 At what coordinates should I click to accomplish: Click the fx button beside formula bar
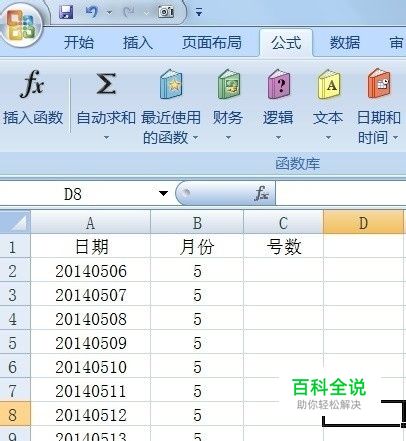click(261, 193)
